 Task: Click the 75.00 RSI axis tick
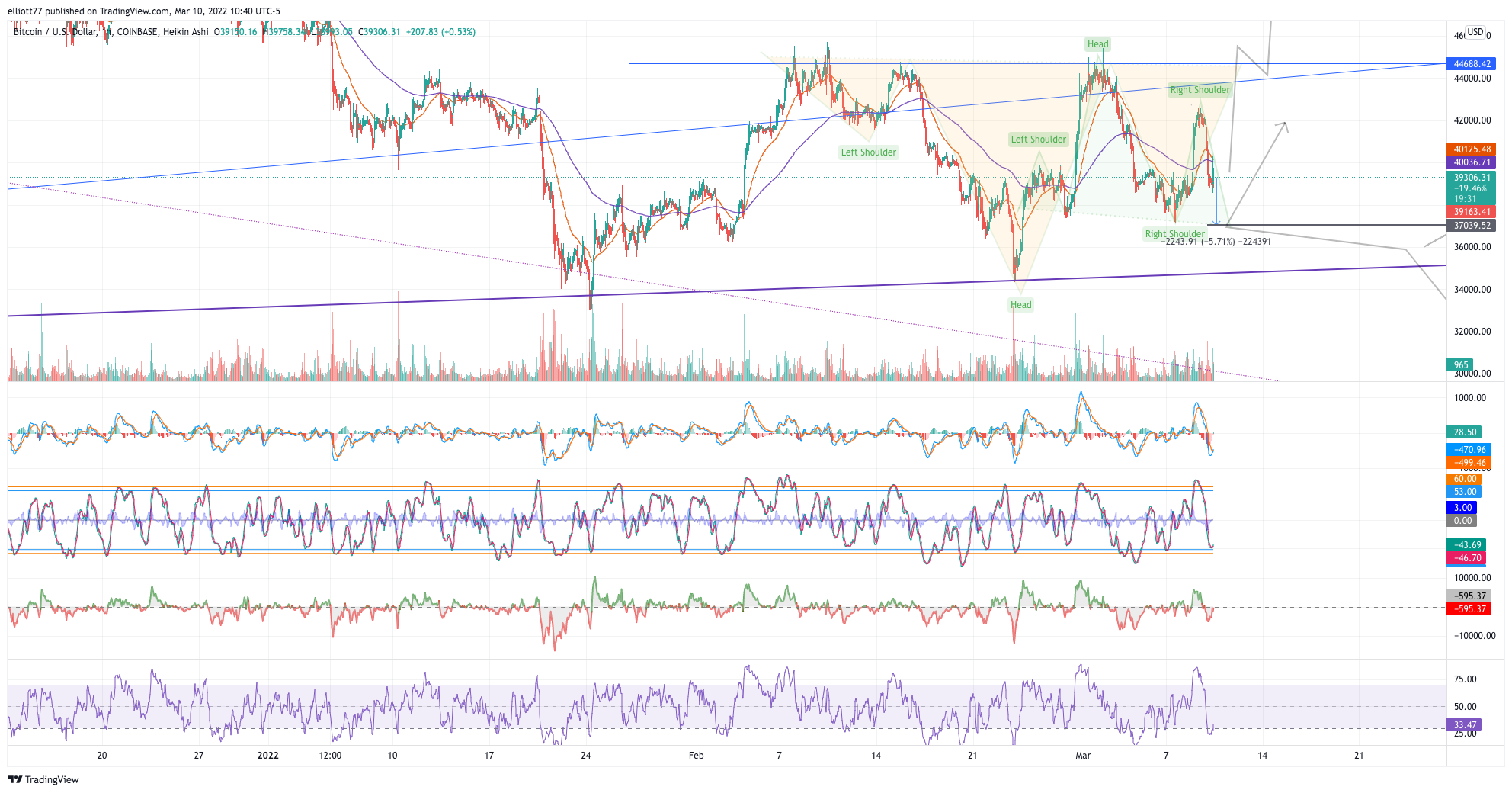click(x=1465, y=679)
